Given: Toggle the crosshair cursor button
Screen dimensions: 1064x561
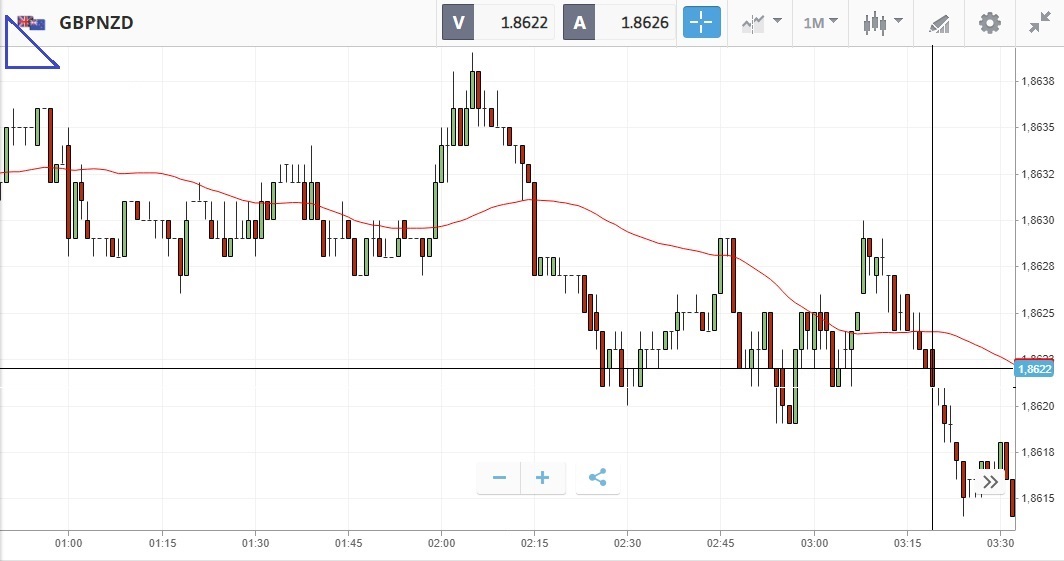Looking at the screenshot, I should 701,22.
